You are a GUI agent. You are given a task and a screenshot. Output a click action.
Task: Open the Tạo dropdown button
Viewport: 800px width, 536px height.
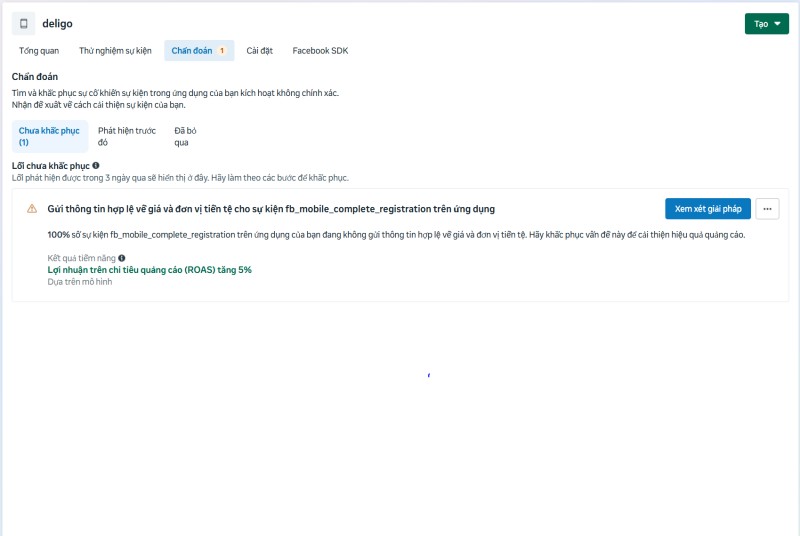click(x=766, y=24)
